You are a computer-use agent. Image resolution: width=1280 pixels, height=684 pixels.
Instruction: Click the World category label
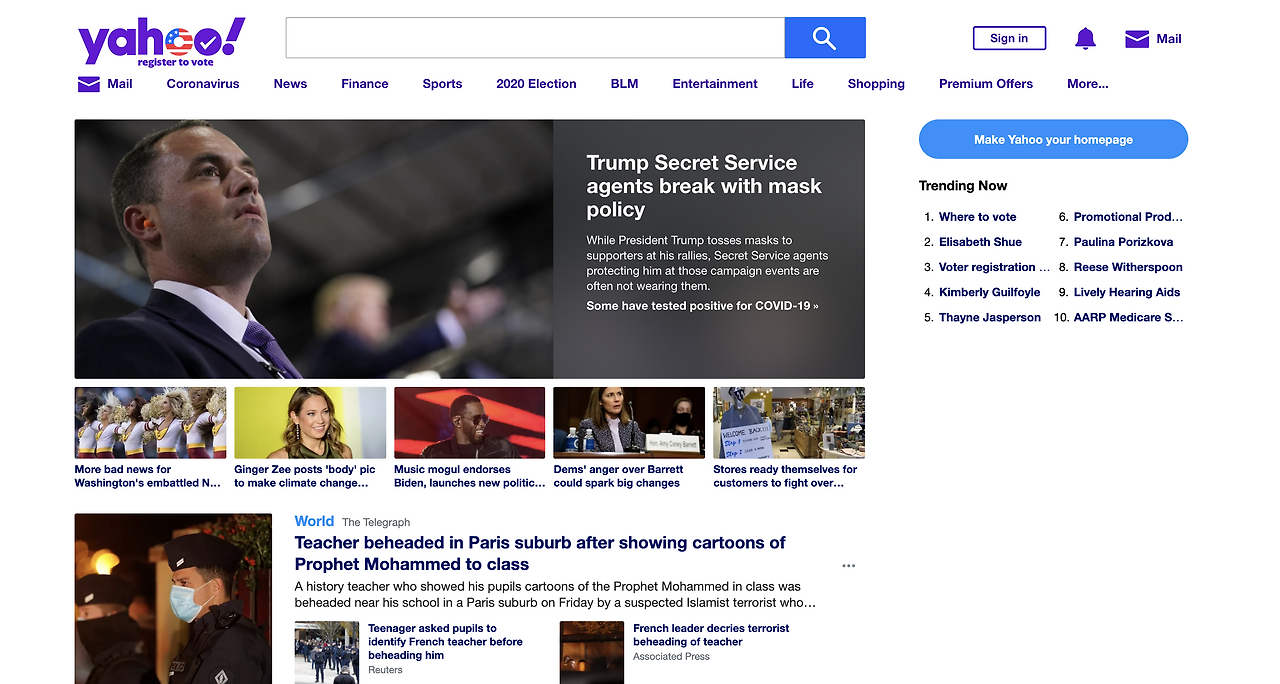(x=314, y=521)
